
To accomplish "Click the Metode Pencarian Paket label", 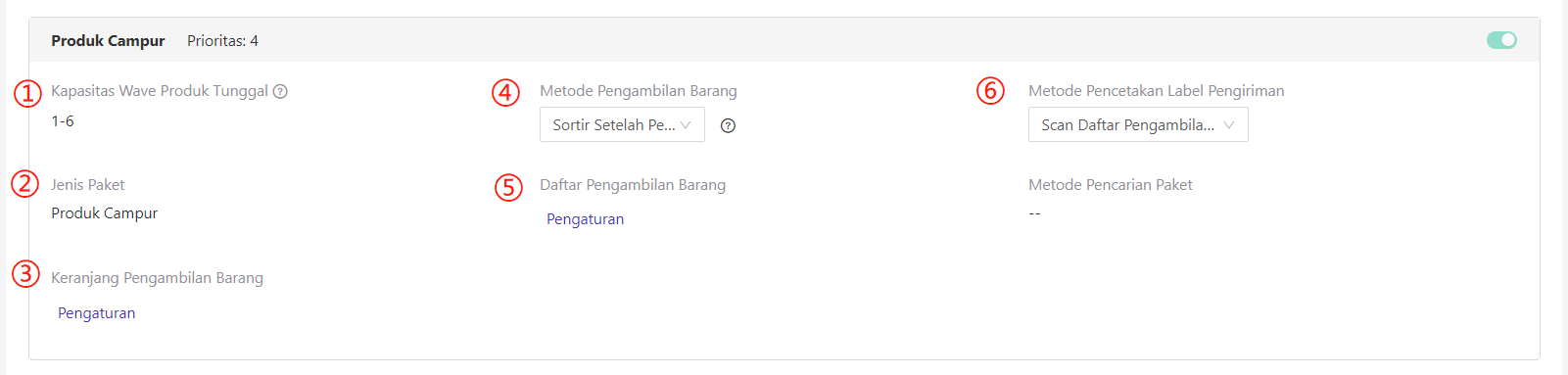I will coord(1111,185).
